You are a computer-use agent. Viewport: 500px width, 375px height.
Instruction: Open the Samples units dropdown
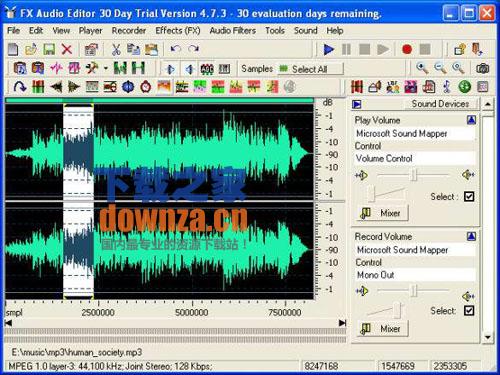click(257, 69)
